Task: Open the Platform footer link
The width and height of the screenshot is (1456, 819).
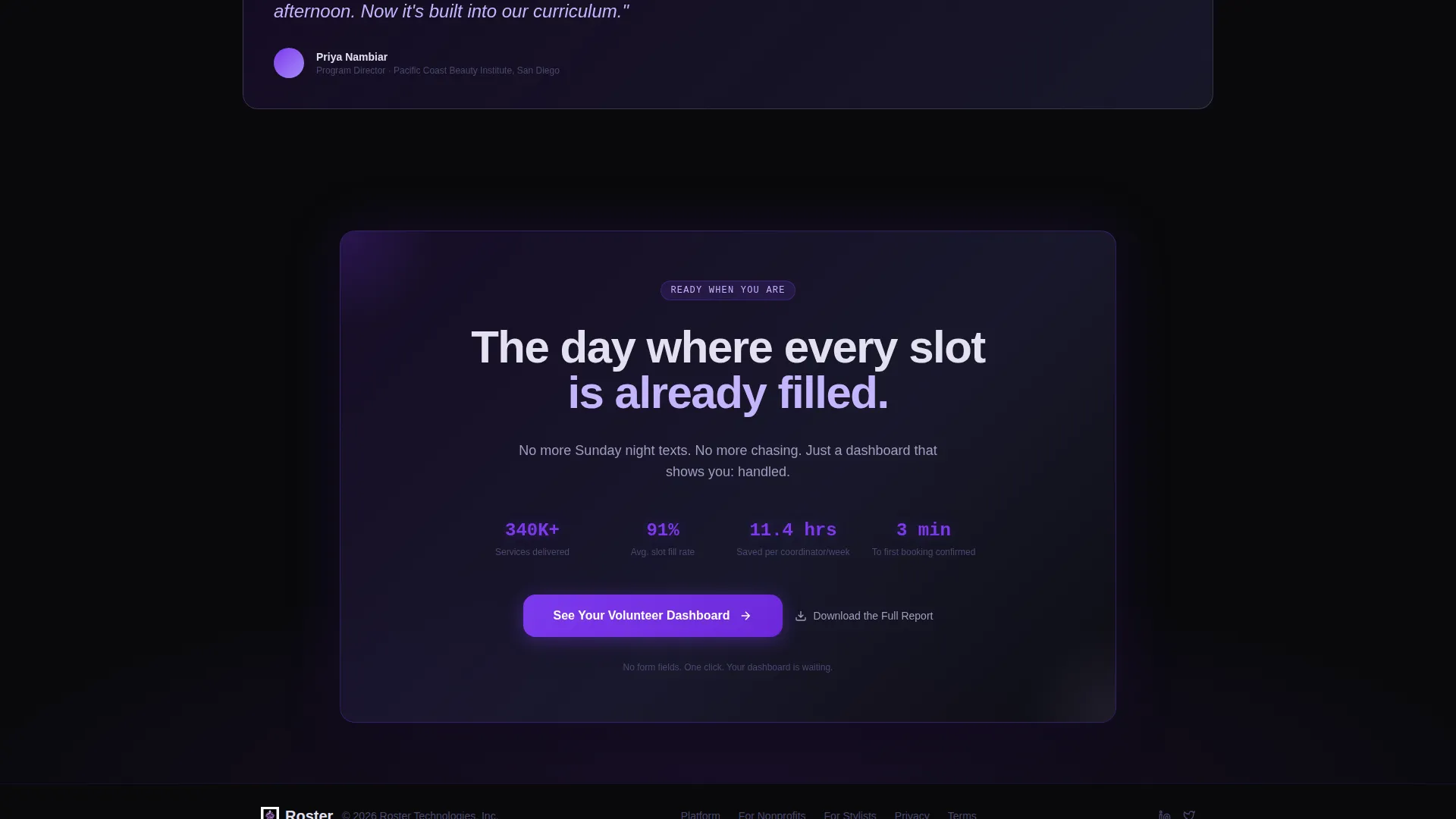Action: [x=700, y=814]
